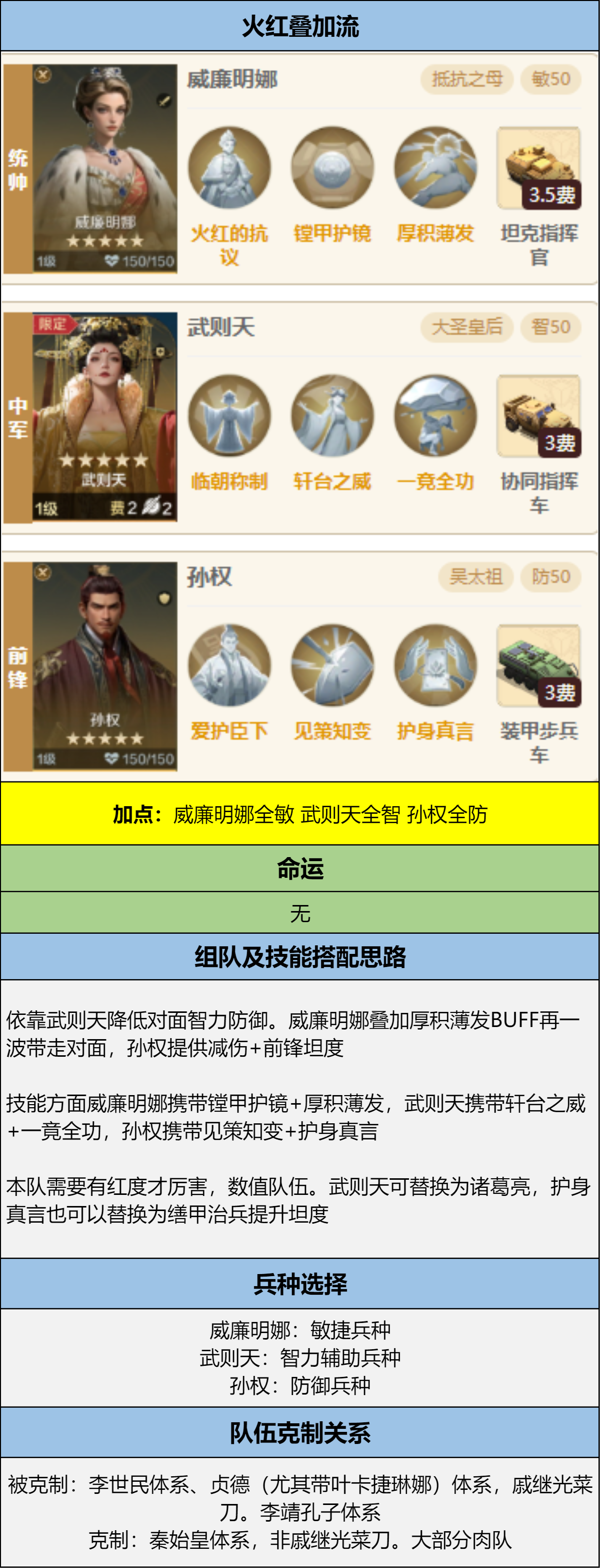Select the 护身真言 skill icon
Screen dimensions: 600x1568
click(436, 666)
